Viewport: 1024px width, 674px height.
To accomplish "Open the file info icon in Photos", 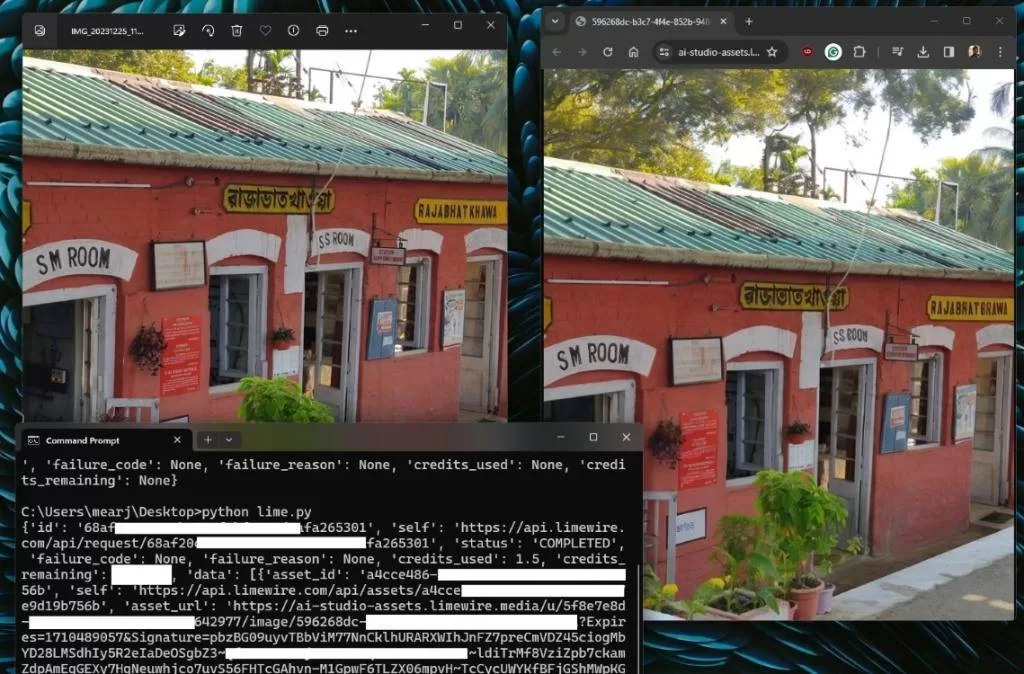I will tap(293, 31).
